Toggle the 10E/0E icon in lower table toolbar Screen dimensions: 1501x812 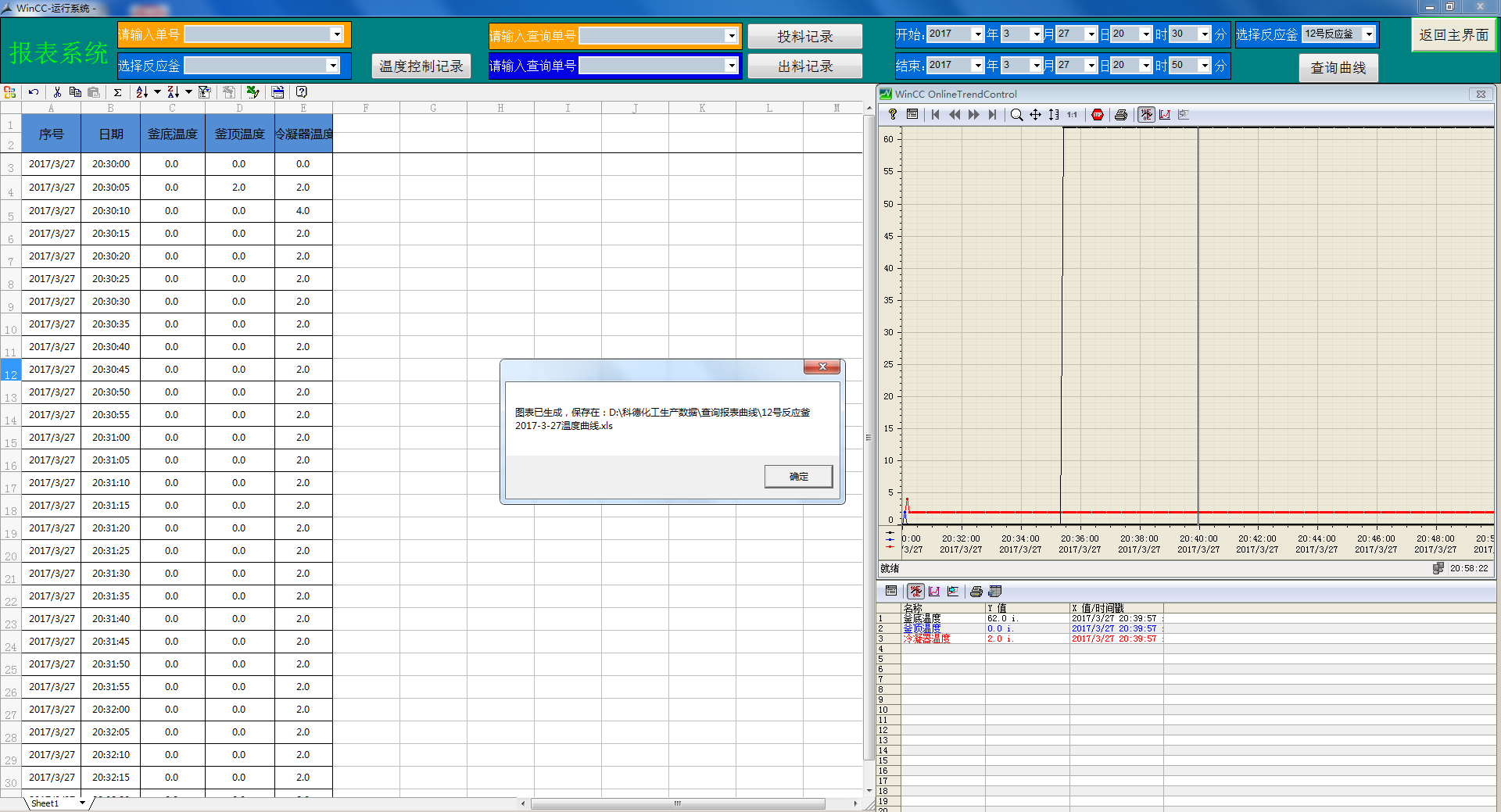point(915,592)
